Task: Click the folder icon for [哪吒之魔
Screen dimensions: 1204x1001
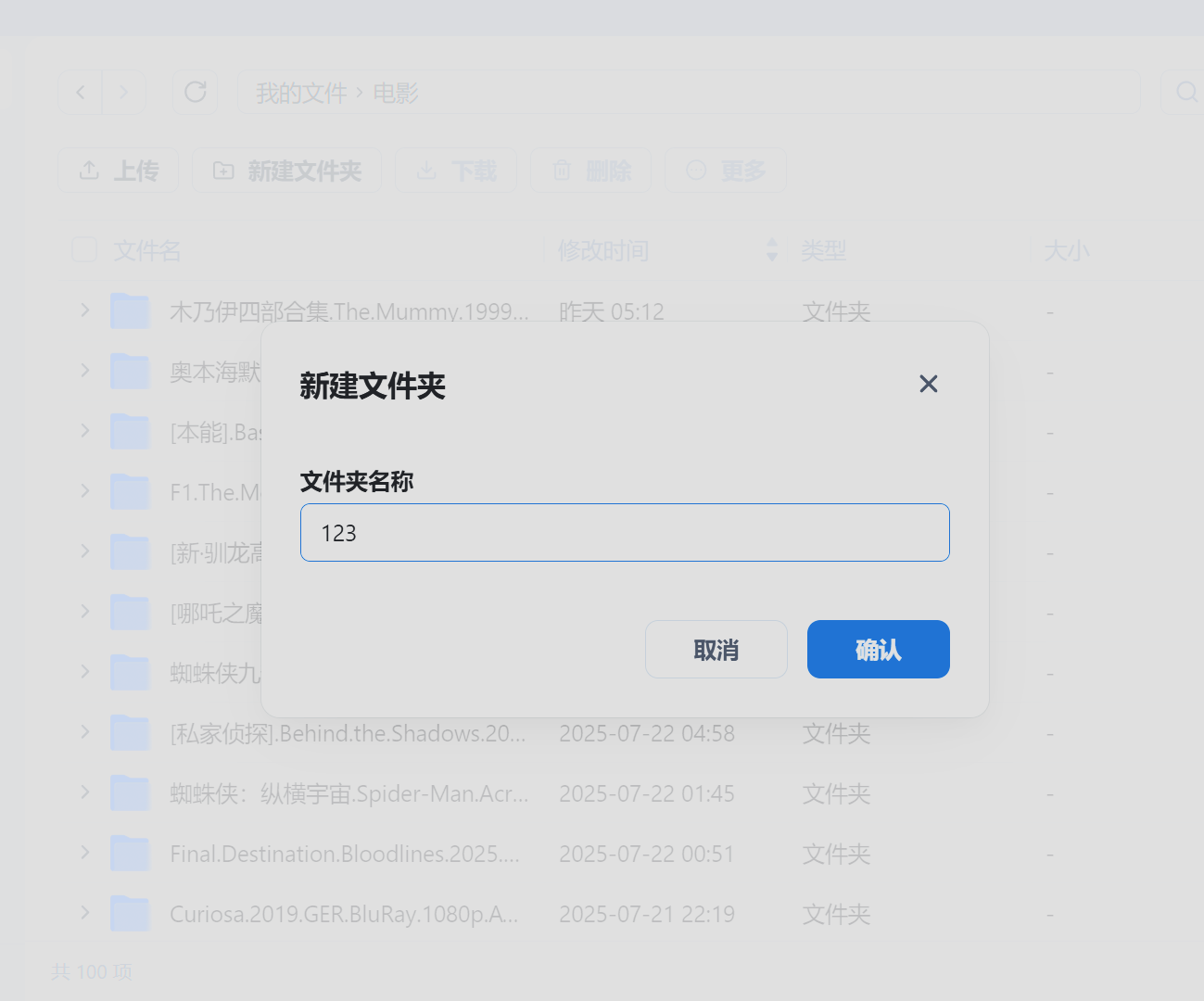Action: click(130, 613)
